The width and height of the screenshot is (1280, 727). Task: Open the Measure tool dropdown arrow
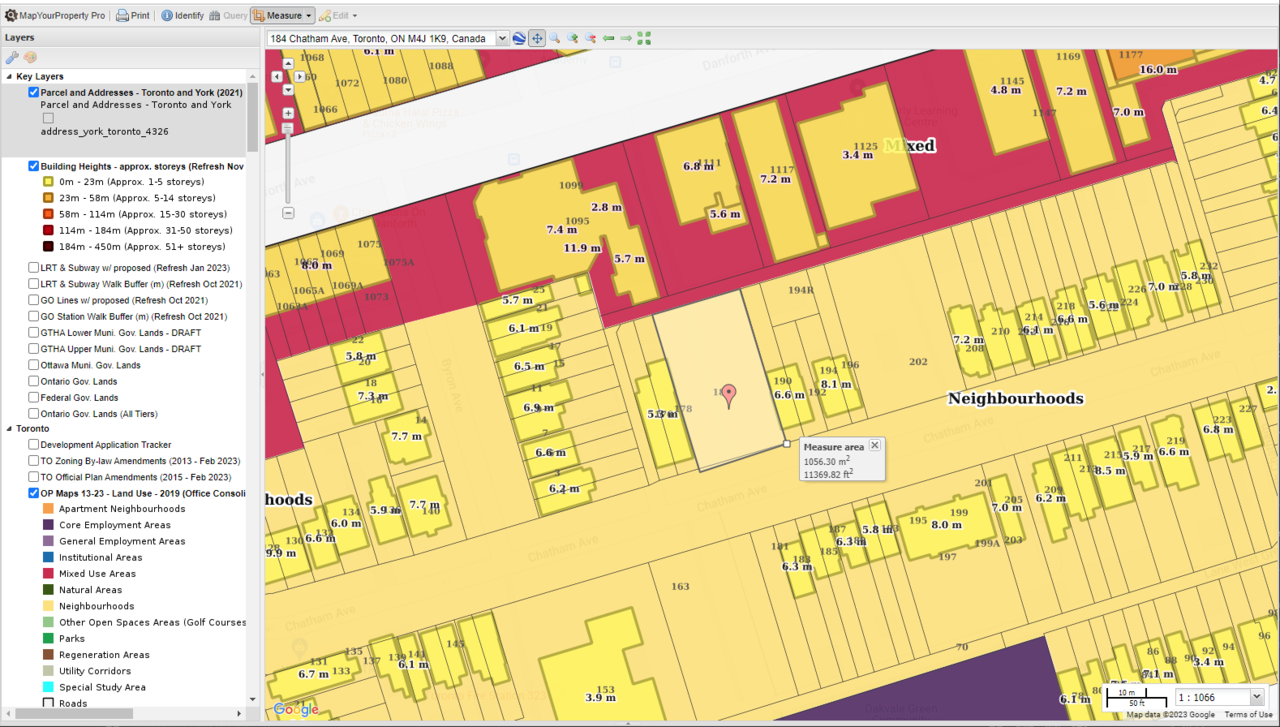tap(309, 16)
